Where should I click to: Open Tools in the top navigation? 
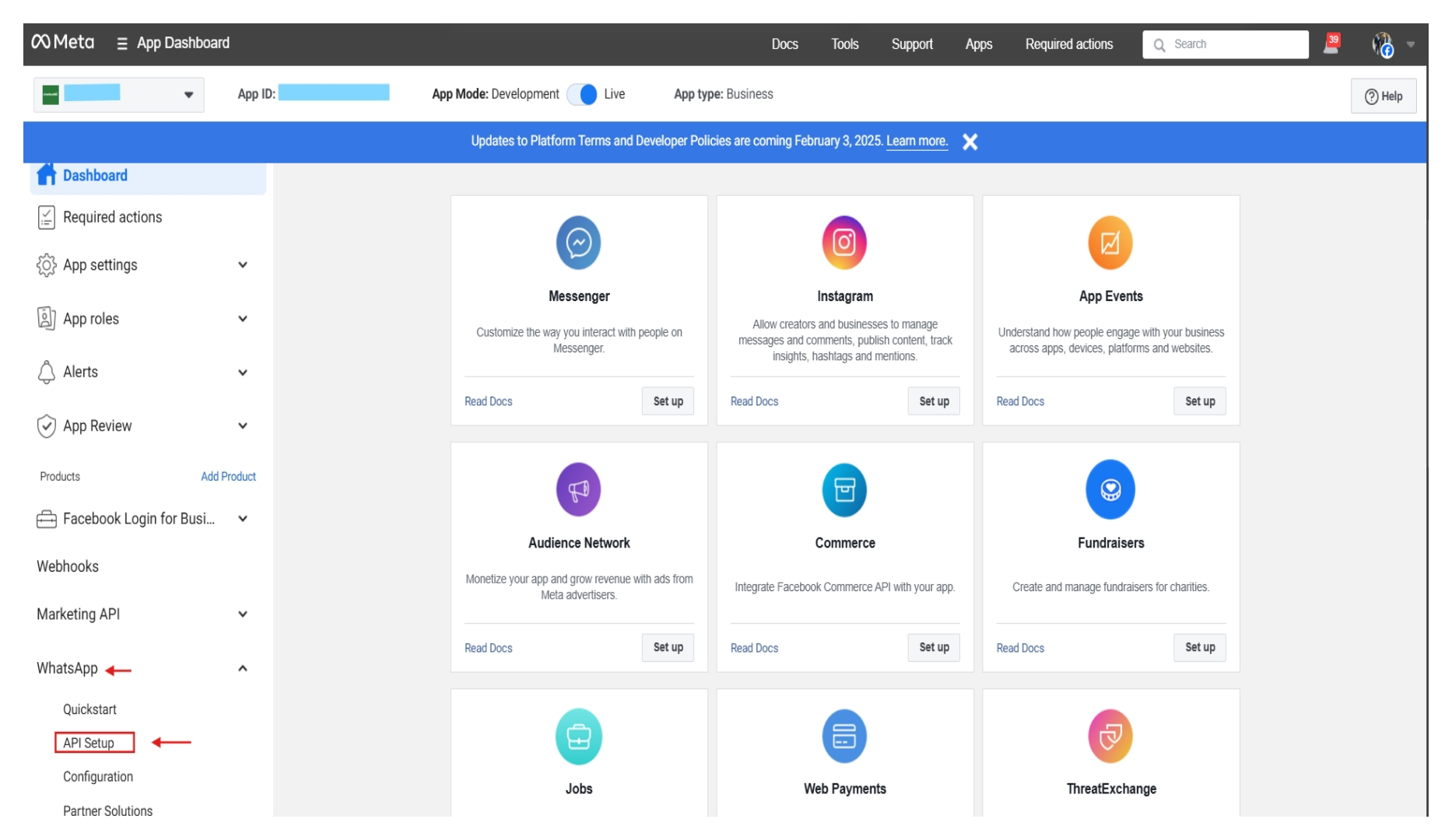pos(844,44)
